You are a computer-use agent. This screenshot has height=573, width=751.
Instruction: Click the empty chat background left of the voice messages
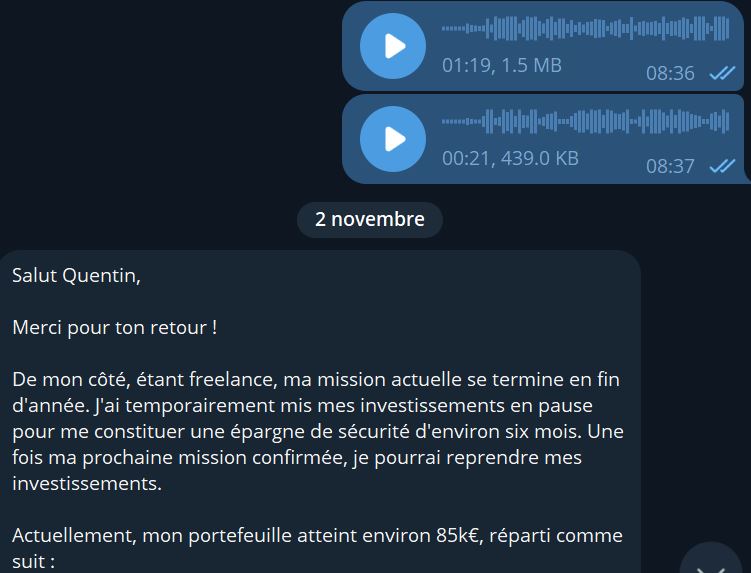pyautogui.click(x=168, y=96)
